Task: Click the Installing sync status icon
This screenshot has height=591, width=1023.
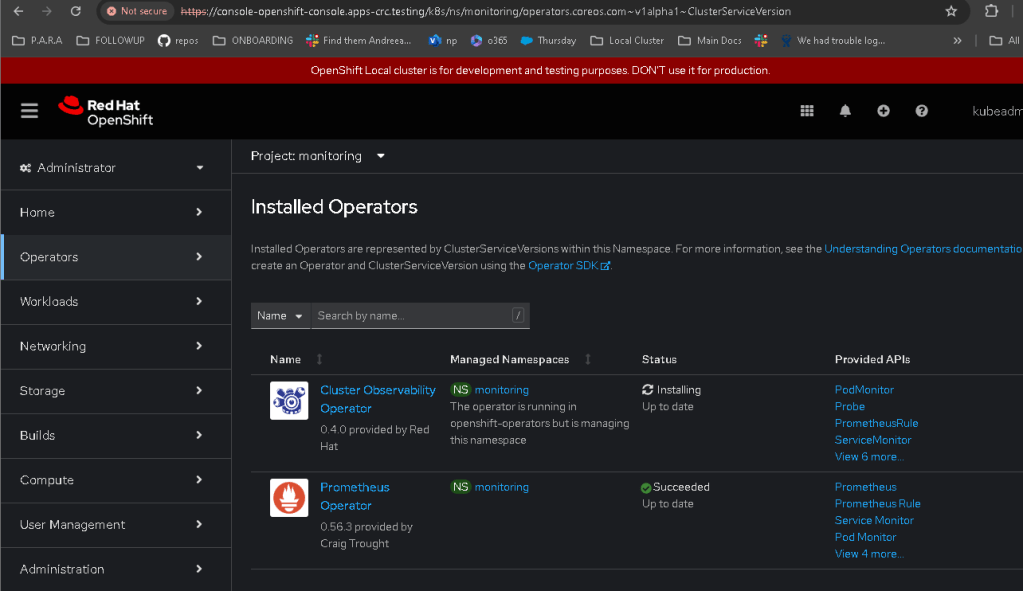Action: [x=648, y=389]
